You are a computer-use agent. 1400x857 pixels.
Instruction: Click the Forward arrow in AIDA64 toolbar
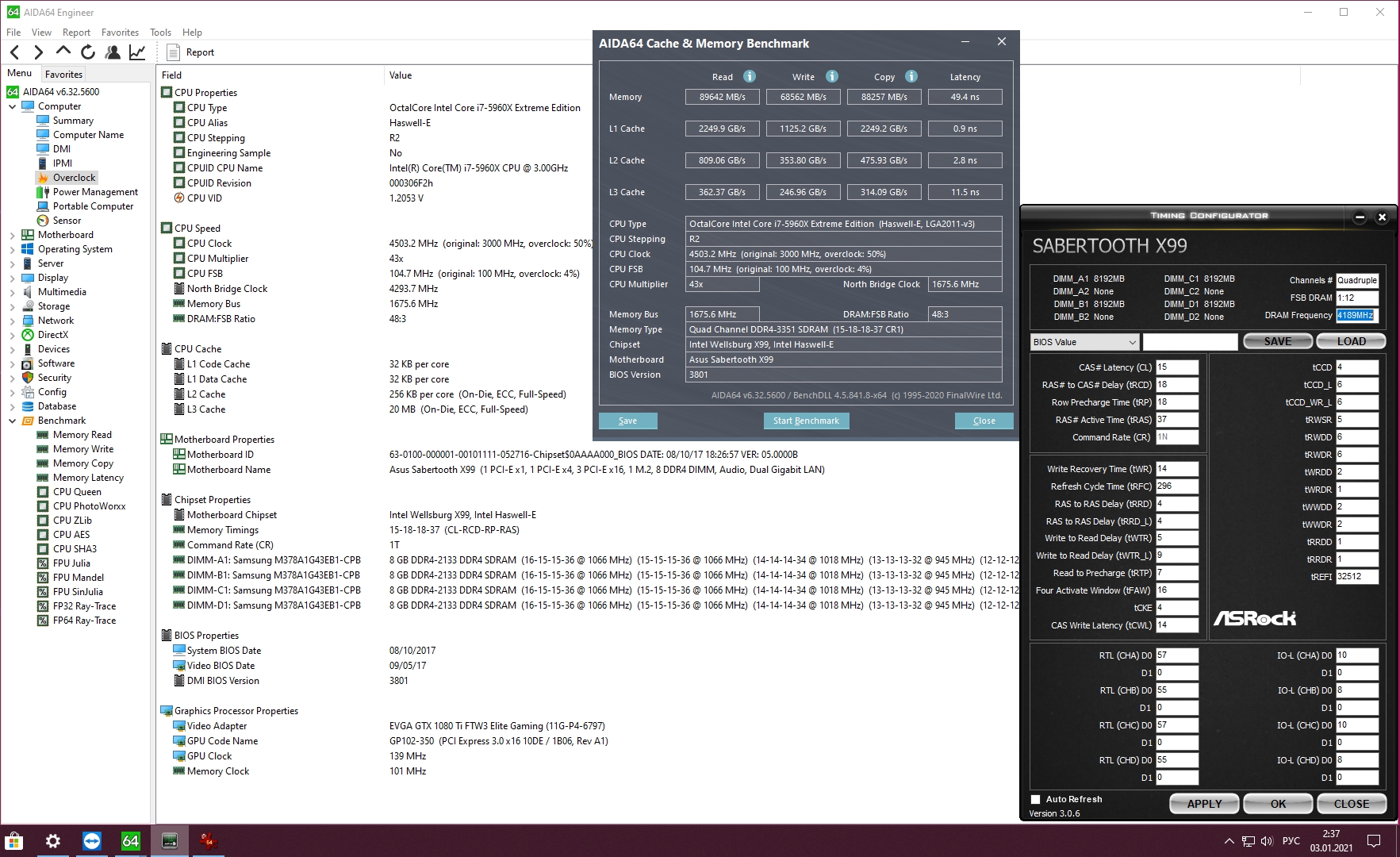coord(38,52)
